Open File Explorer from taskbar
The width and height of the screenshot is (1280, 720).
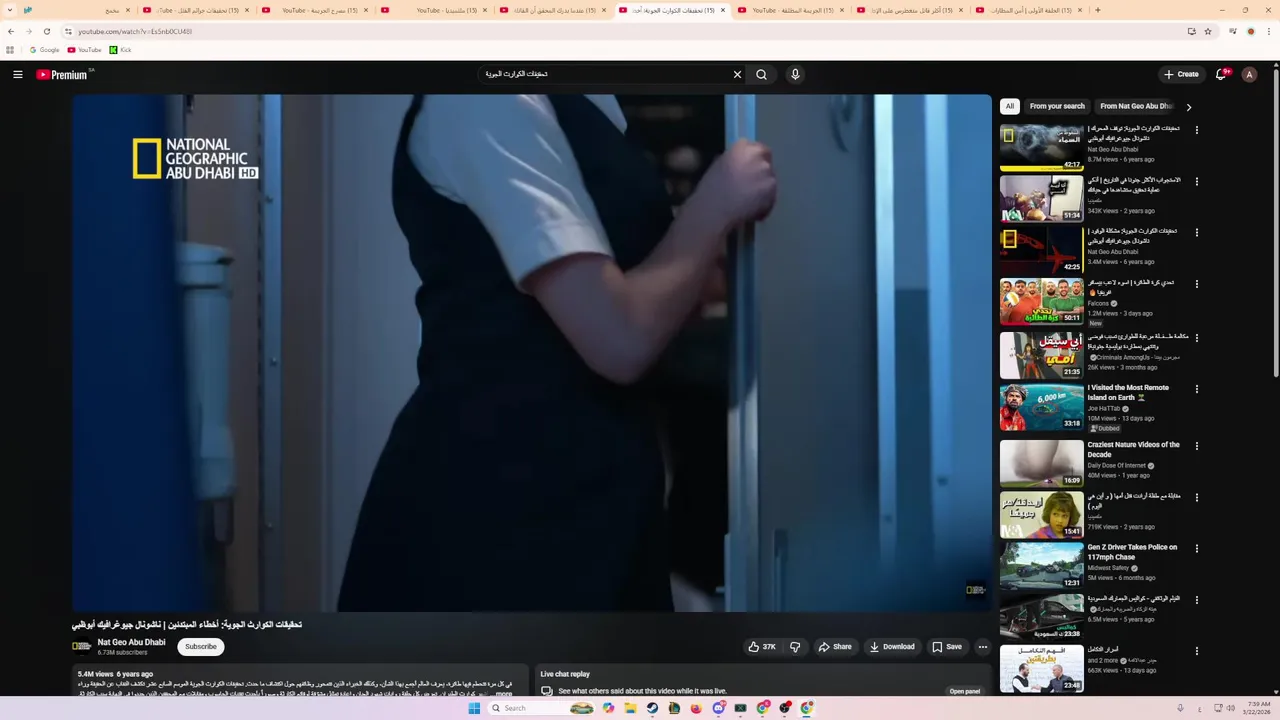630,708
